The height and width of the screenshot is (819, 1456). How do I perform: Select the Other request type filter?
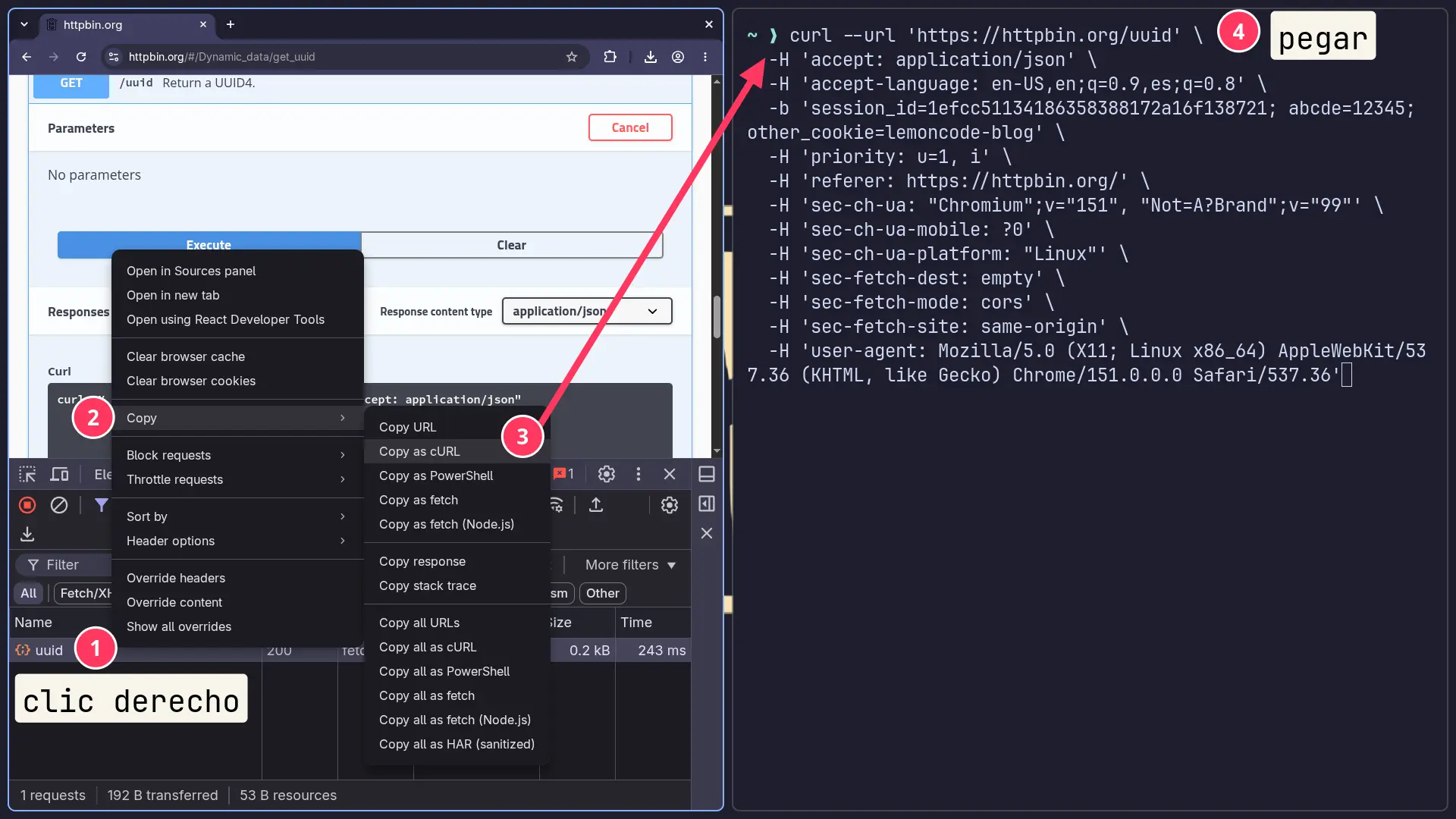[x=603, y=593]
